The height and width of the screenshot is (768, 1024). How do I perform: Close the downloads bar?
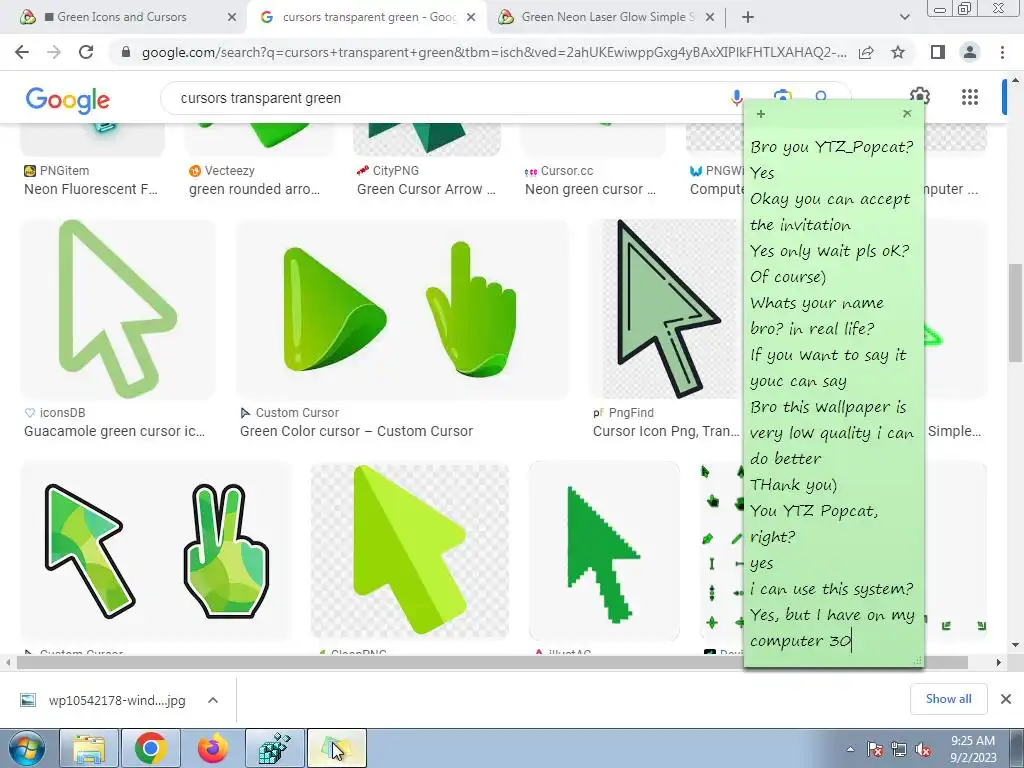pos(1006,699)
